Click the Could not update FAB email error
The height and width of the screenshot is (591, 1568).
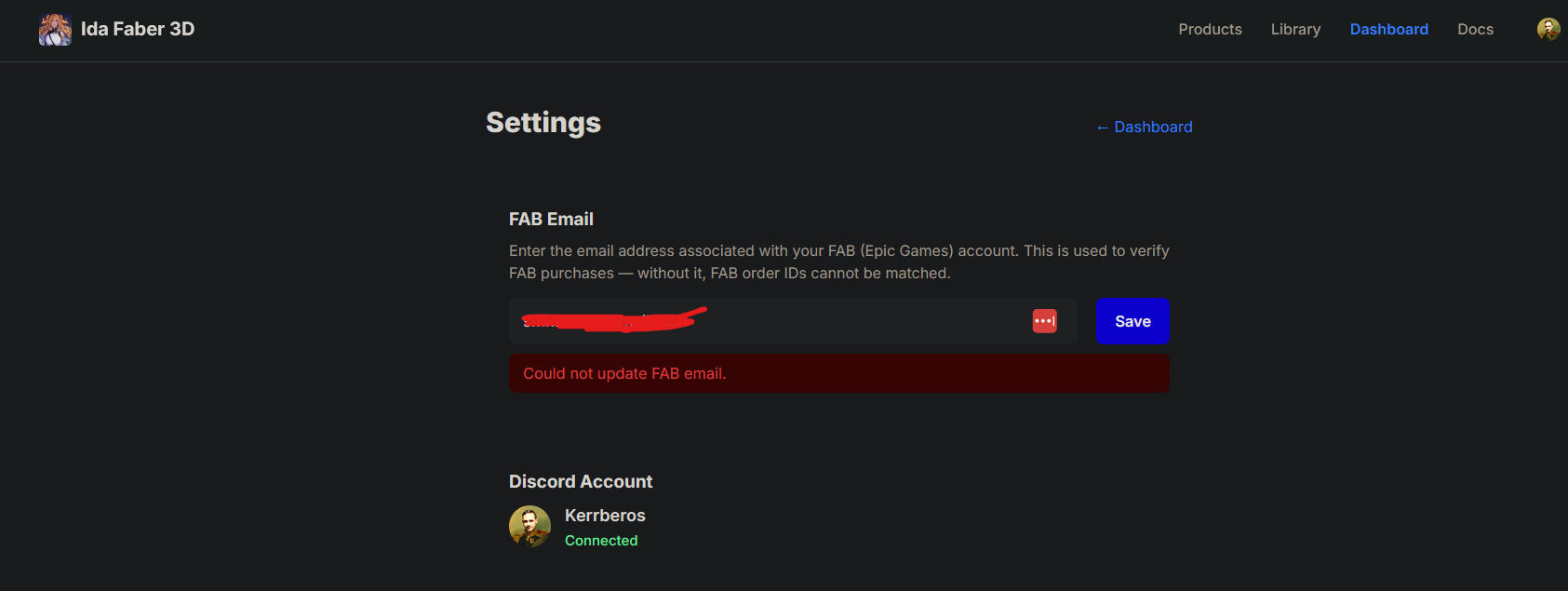[624, 373]
